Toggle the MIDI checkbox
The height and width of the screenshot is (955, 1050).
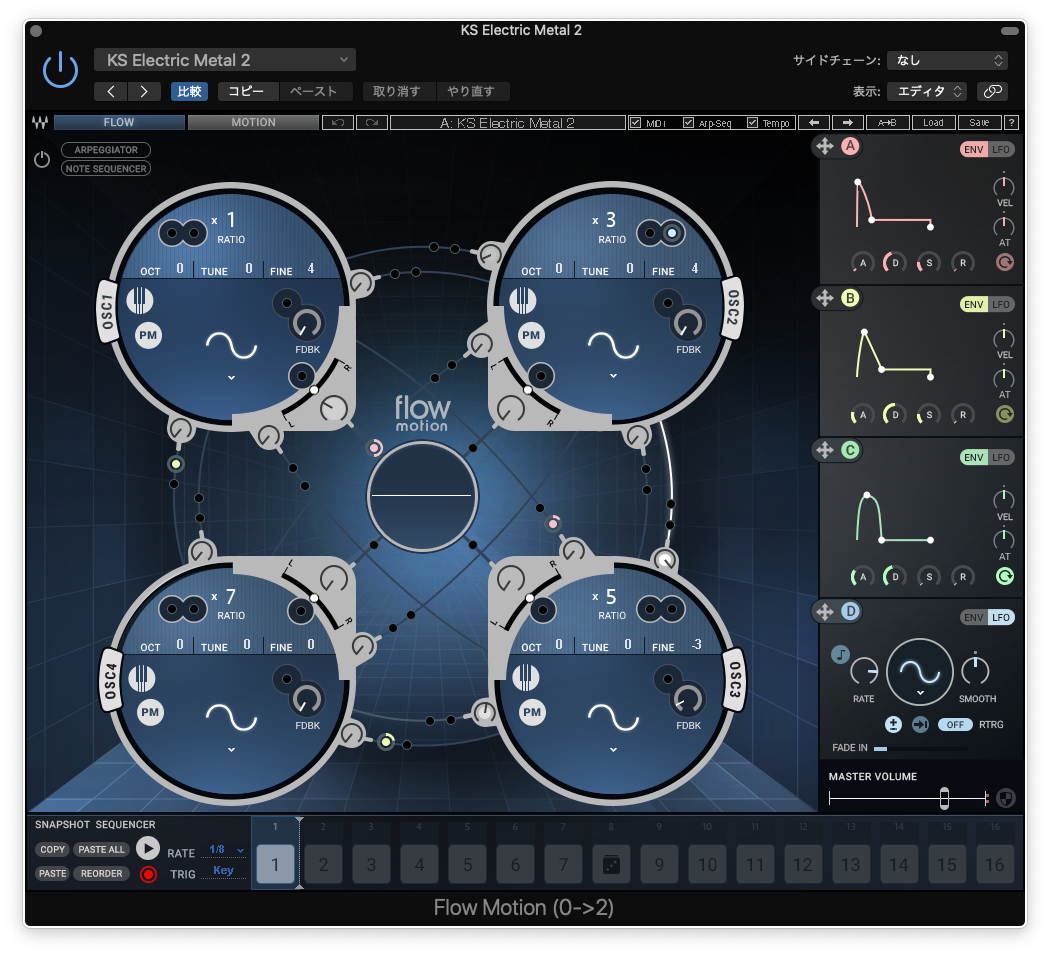[635, 123]
